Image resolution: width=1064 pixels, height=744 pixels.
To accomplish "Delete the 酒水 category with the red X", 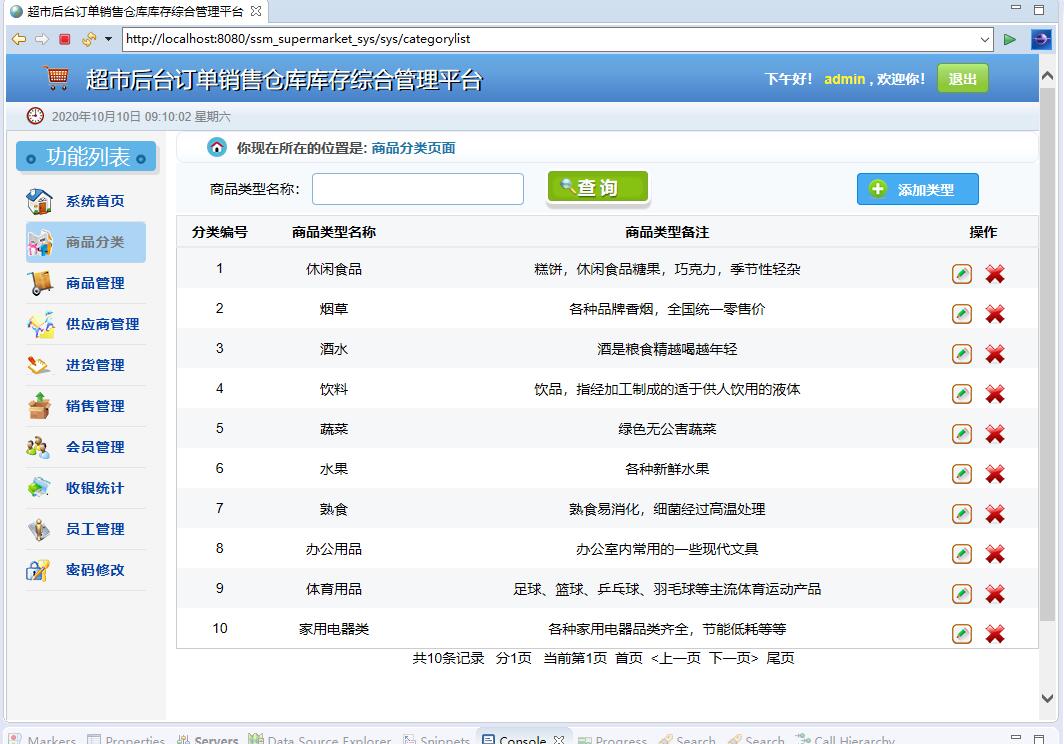I will (x=995, y=353).
